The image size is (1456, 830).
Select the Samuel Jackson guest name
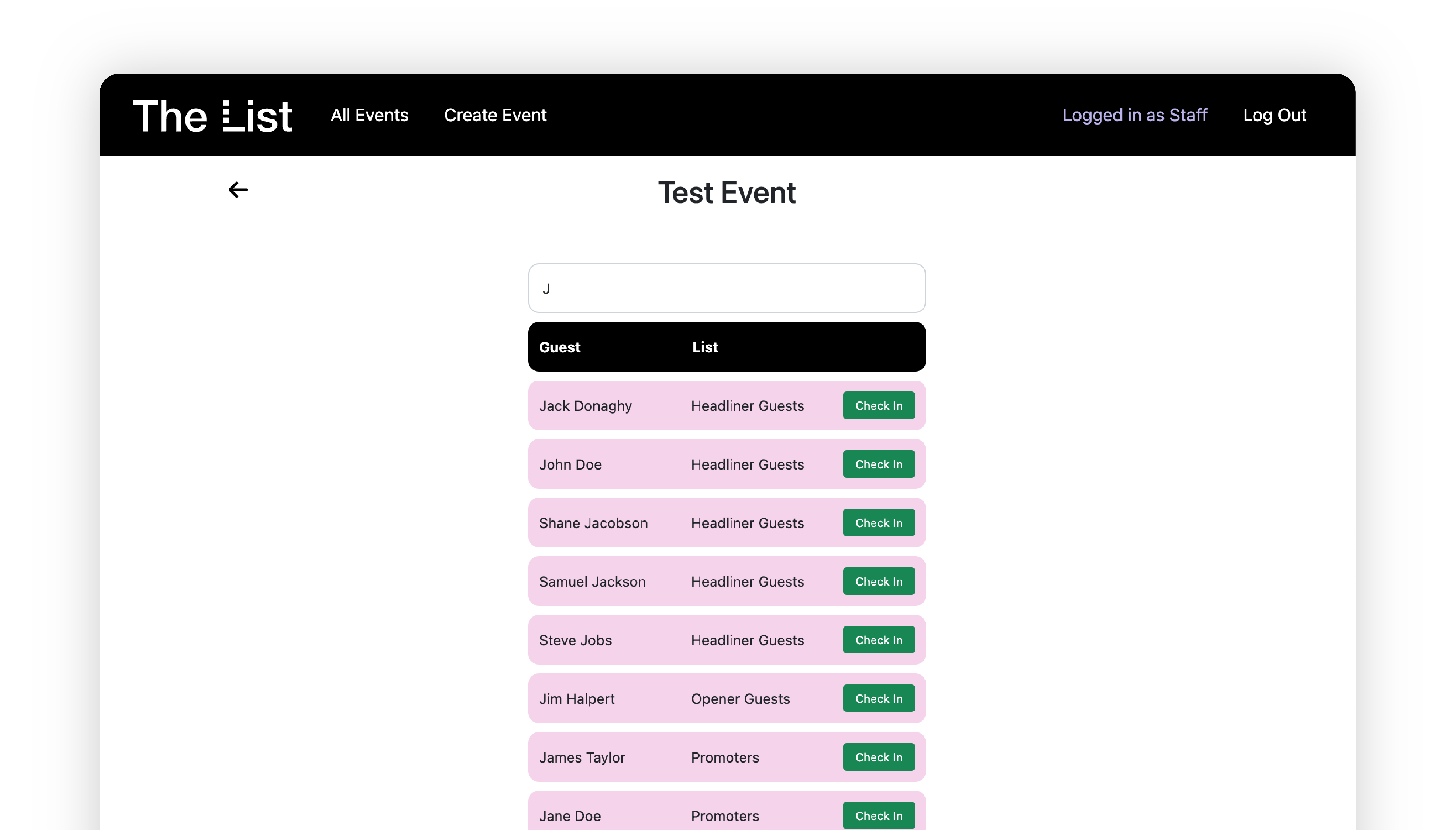point(592,582)
